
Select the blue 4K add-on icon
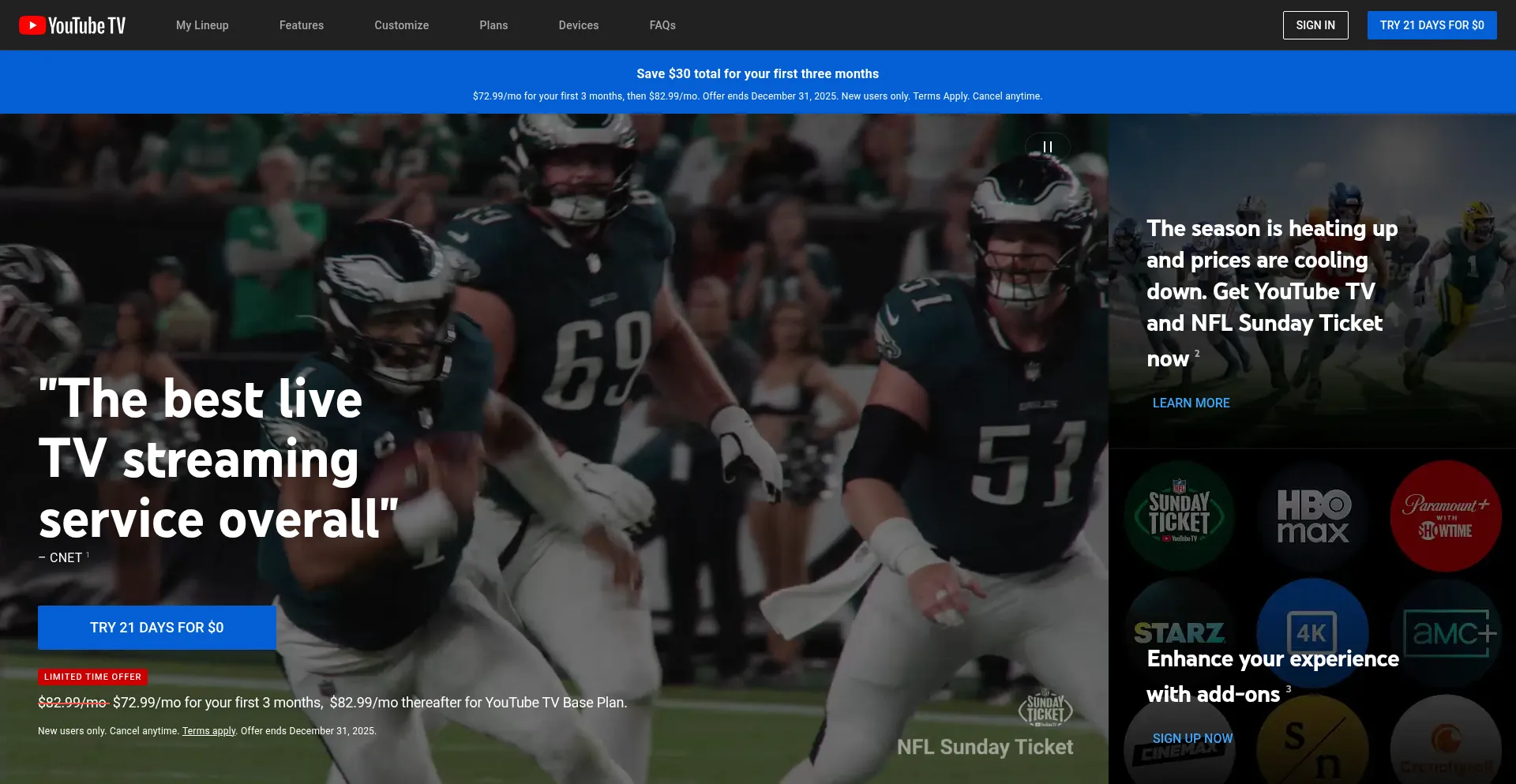(1311, 624)
